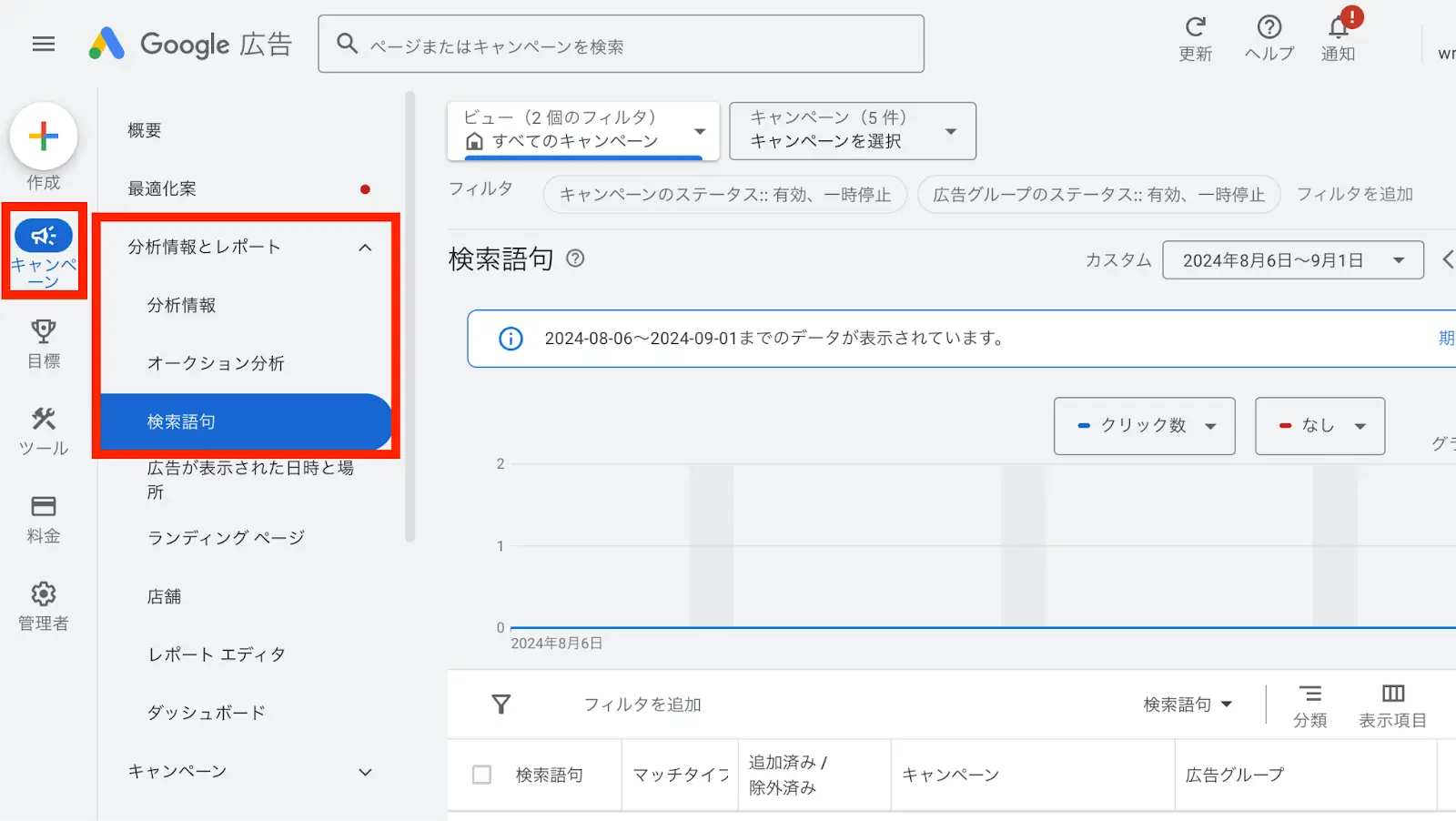Click the info icon in date notice

click(x=511, y=339)
